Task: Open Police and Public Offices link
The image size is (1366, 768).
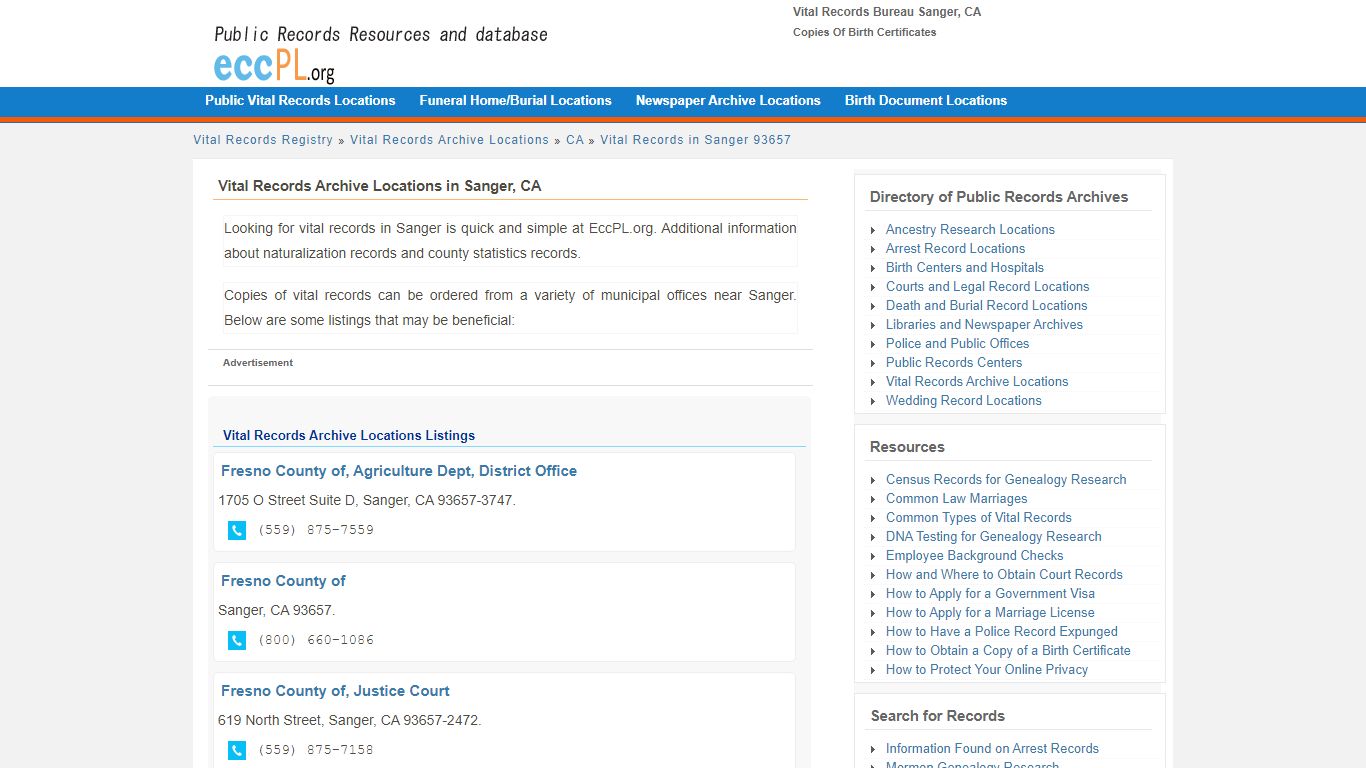Action: click(x=957, y=343)
